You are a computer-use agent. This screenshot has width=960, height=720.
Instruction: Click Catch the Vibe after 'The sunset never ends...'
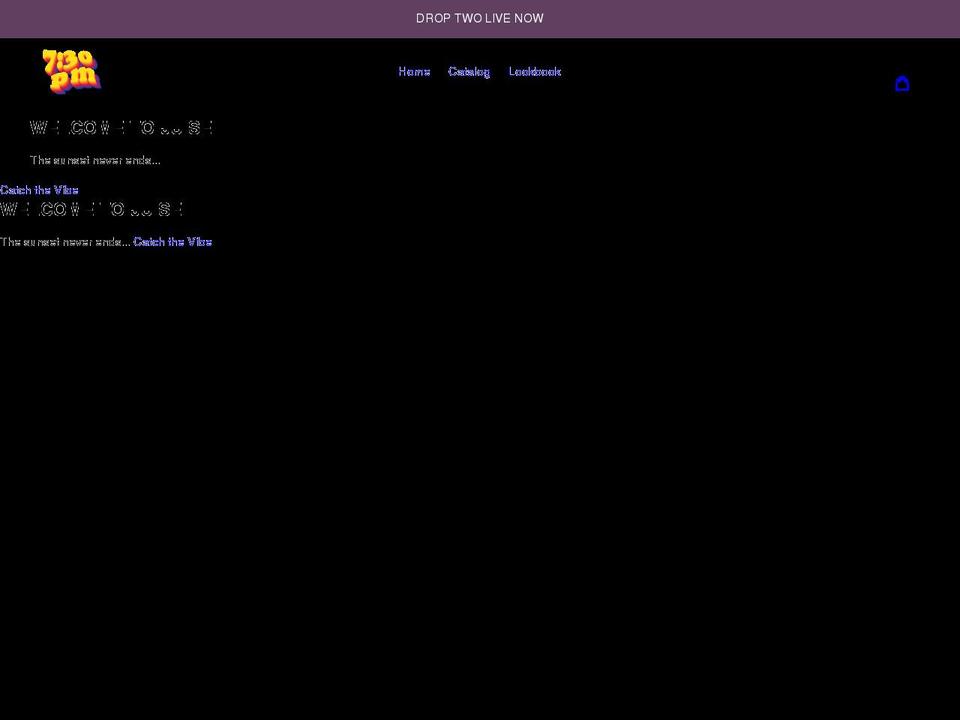173,242
